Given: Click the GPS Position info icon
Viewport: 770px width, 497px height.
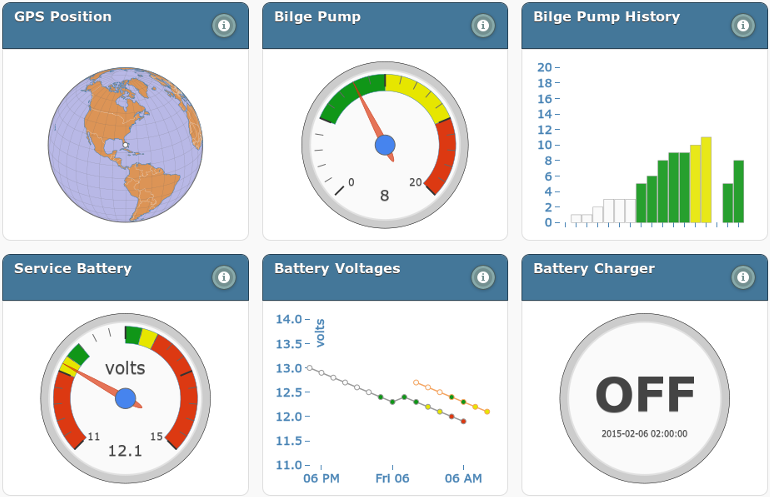Looking at the screenshot, I should [224, 26].
